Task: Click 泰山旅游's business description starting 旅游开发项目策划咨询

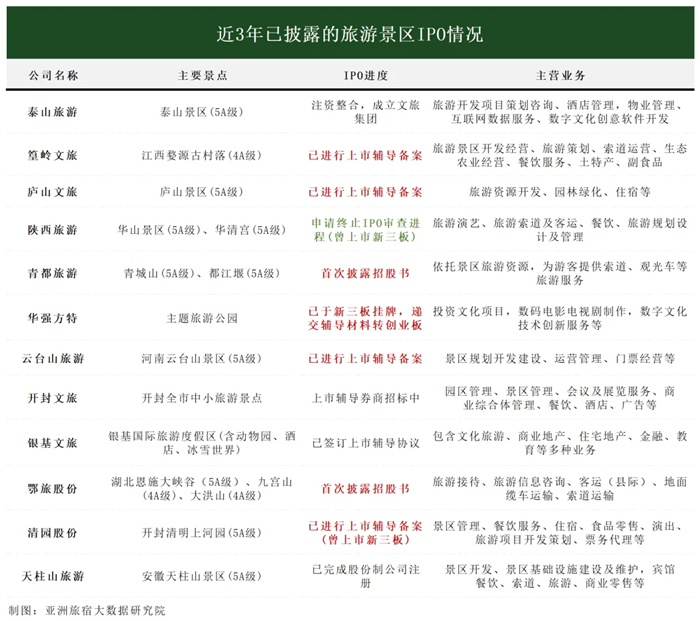Action: click(x=560, y=112)
